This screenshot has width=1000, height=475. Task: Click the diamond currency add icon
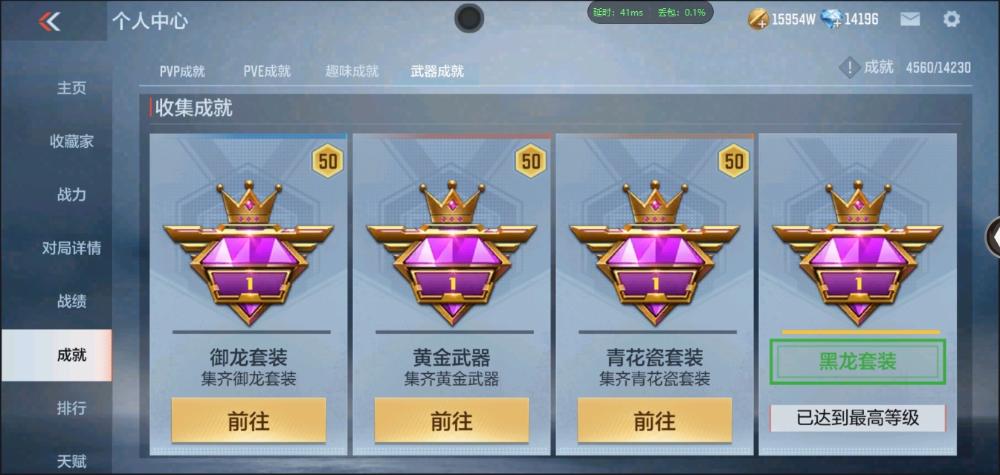832,19
